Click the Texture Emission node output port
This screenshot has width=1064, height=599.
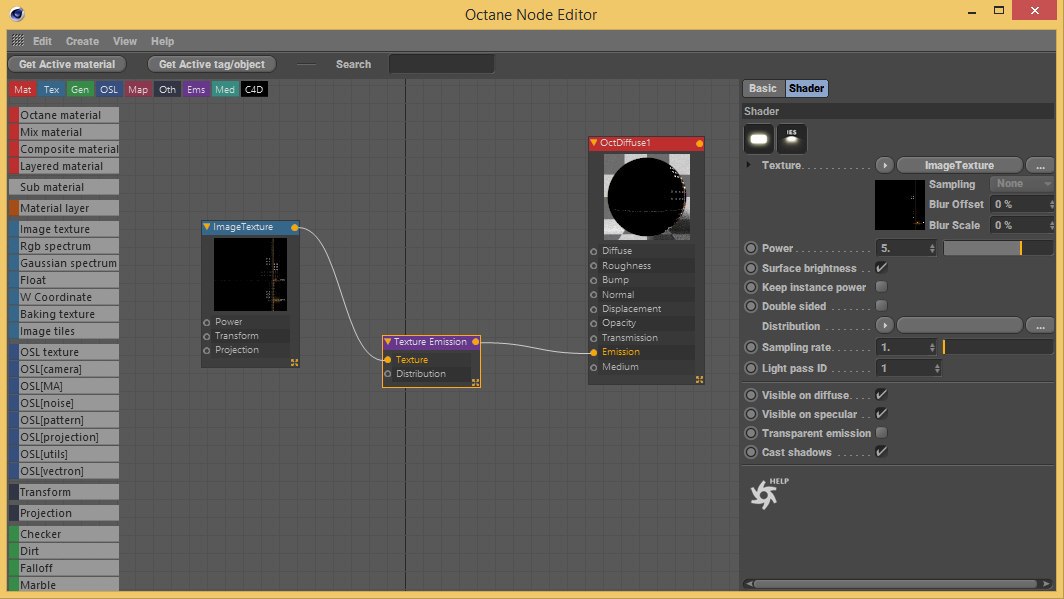coord(476,342)
